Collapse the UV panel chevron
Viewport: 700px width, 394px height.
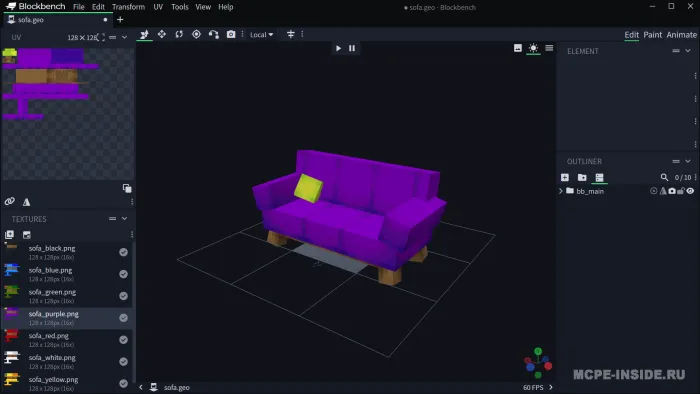[125, 37]
